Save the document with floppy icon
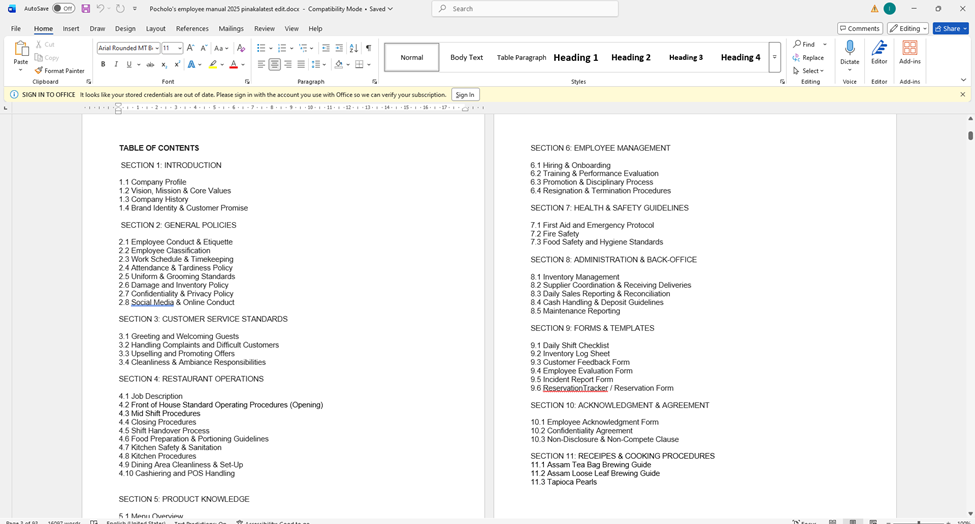The image size is (975, 524). [x=86, y=9]
